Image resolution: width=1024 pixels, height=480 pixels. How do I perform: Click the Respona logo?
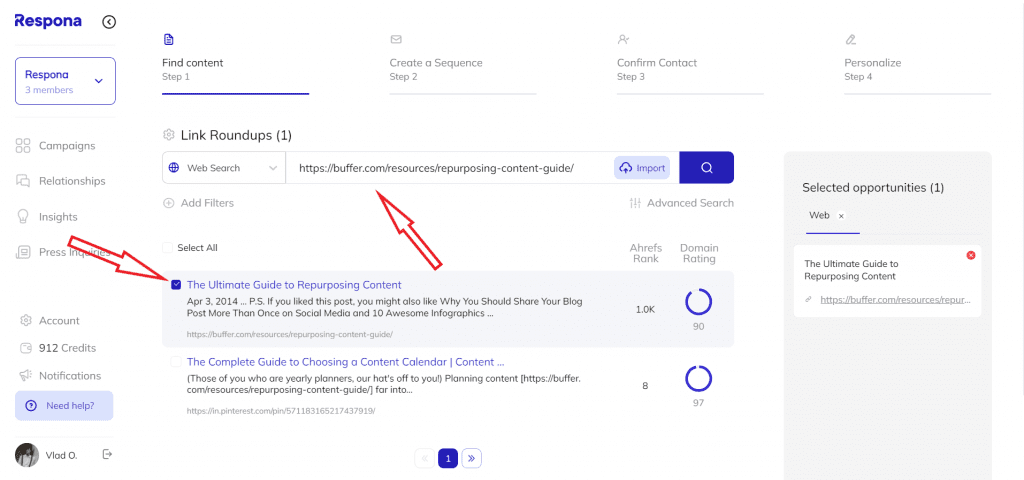[x=48, y=21]
